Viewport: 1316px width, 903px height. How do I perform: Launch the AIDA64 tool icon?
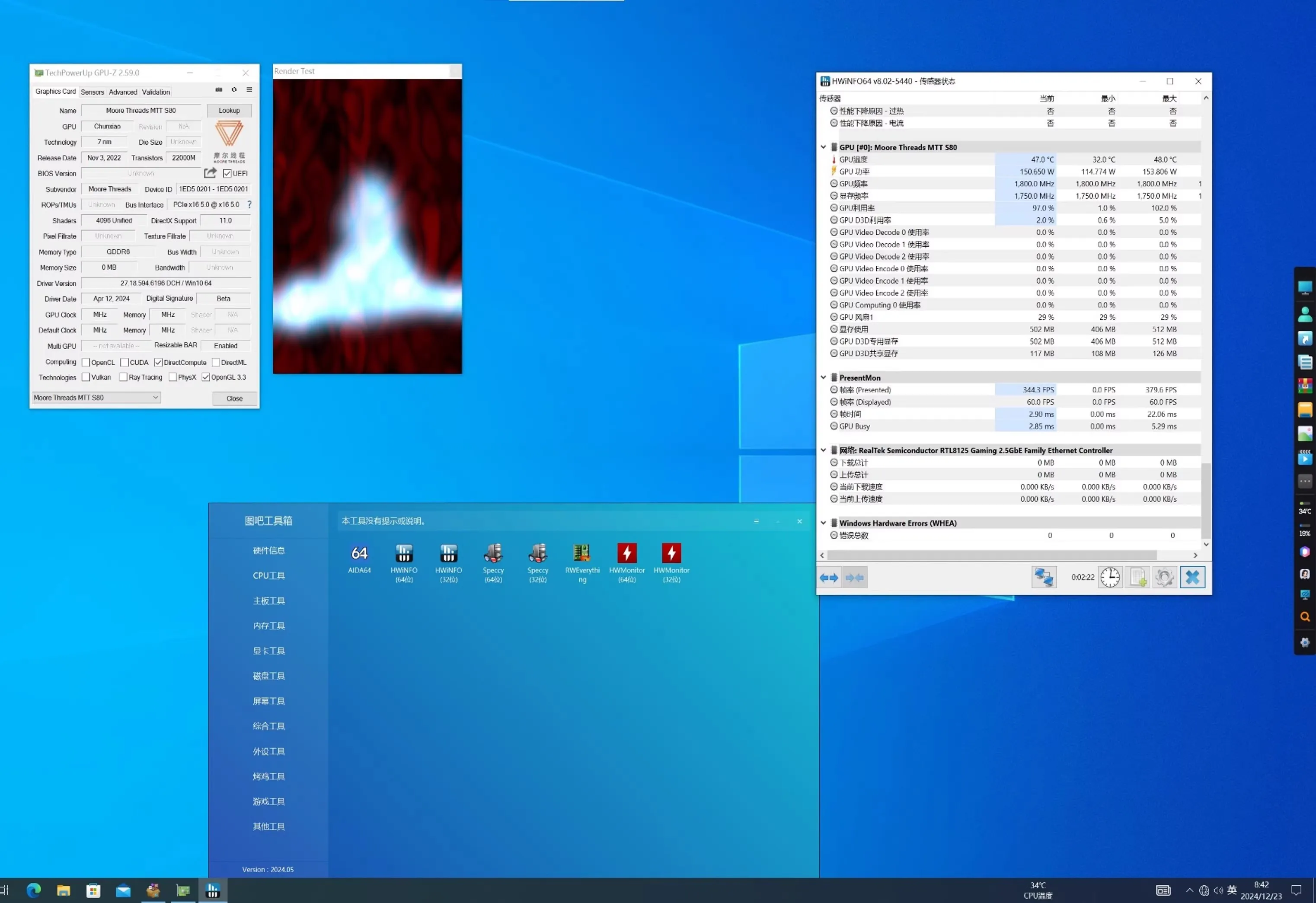(x=359, y=554)
